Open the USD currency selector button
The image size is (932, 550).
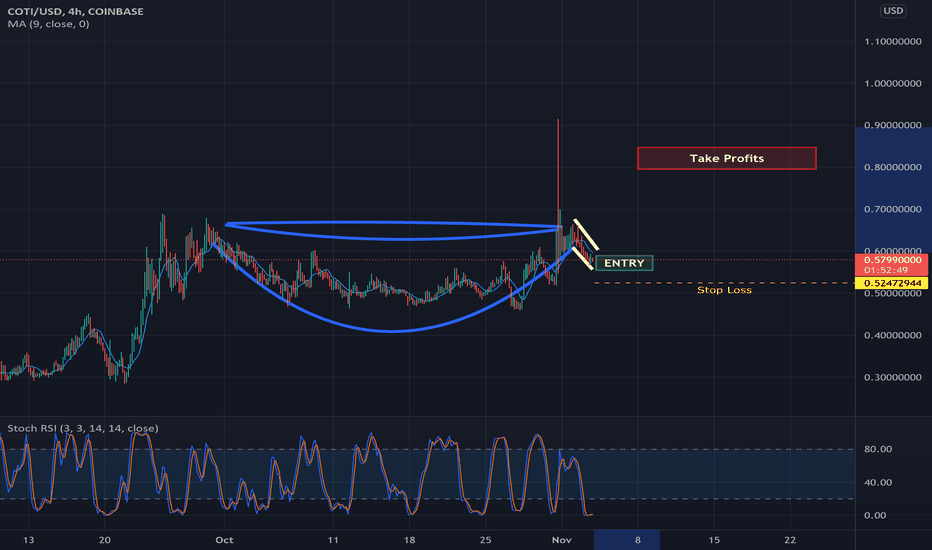[893, 11]
